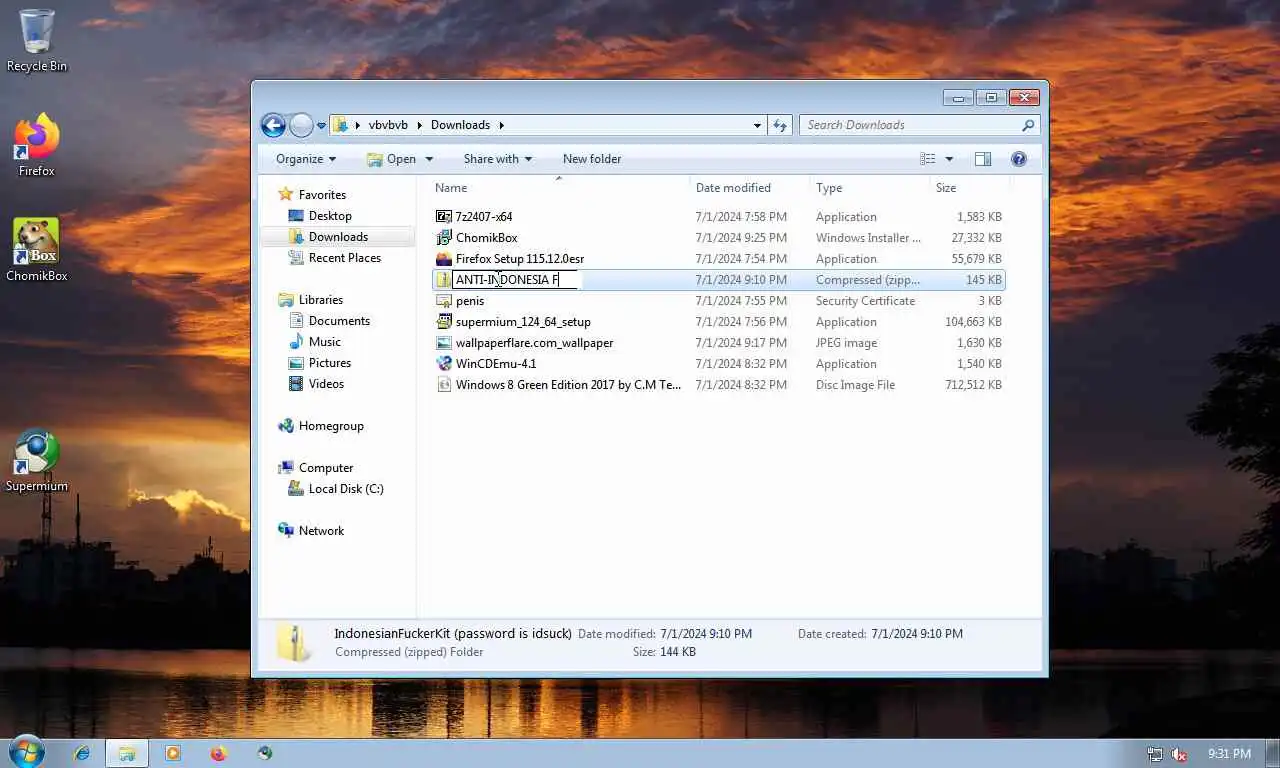Select the Windows 8 Green Edition disc image
This screenshot has width=1280, height=768.
coord(718,385)
